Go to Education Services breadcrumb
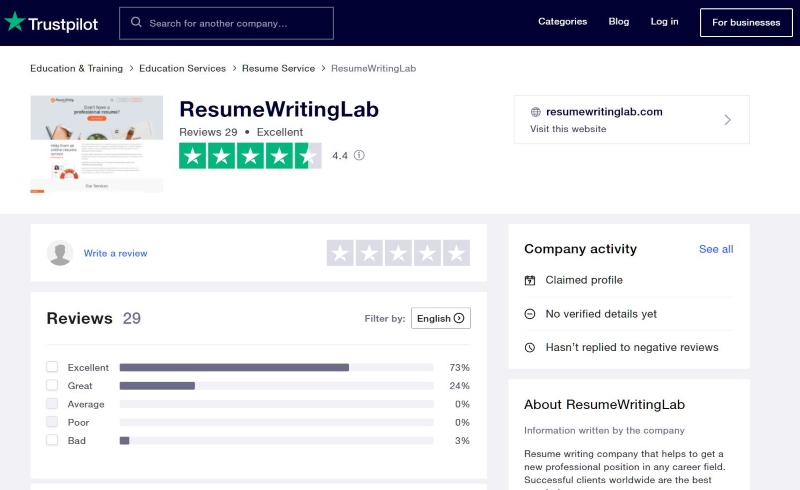 pyautogui.click(x=182, y=68)
